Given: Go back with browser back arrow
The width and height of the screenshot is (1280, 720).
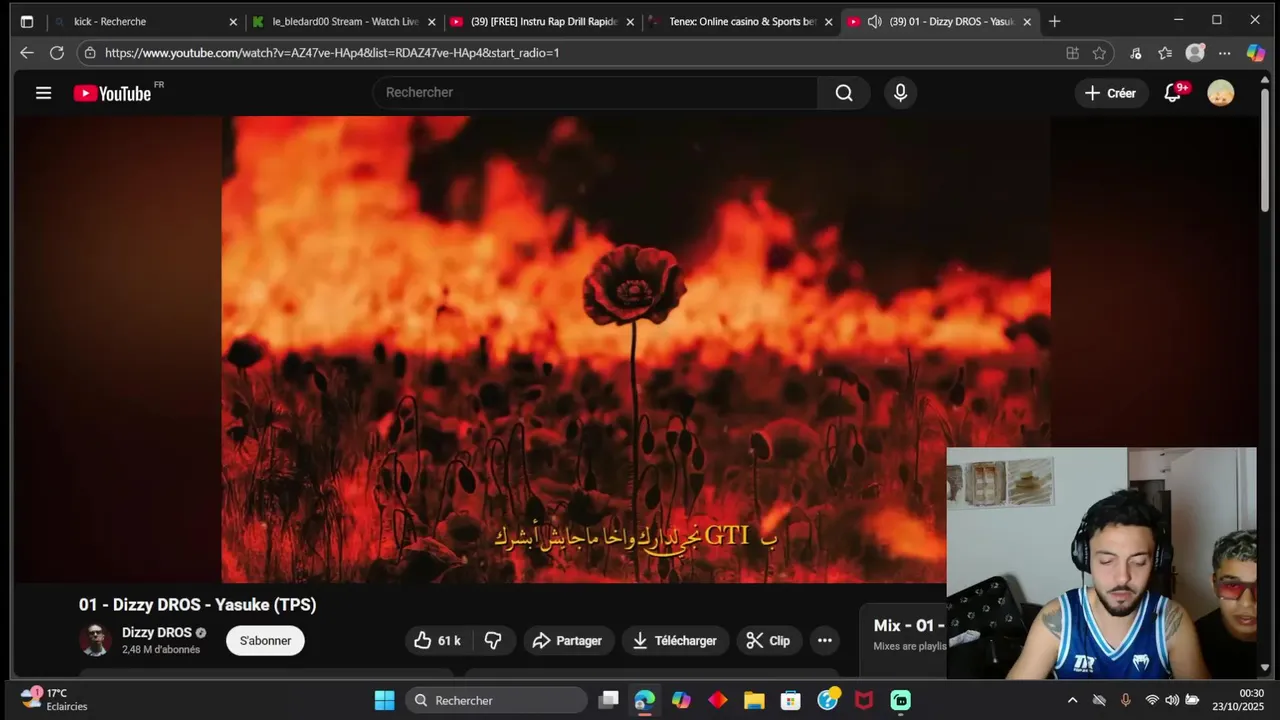Looking at the screenshot, I should tap(27, 53).
